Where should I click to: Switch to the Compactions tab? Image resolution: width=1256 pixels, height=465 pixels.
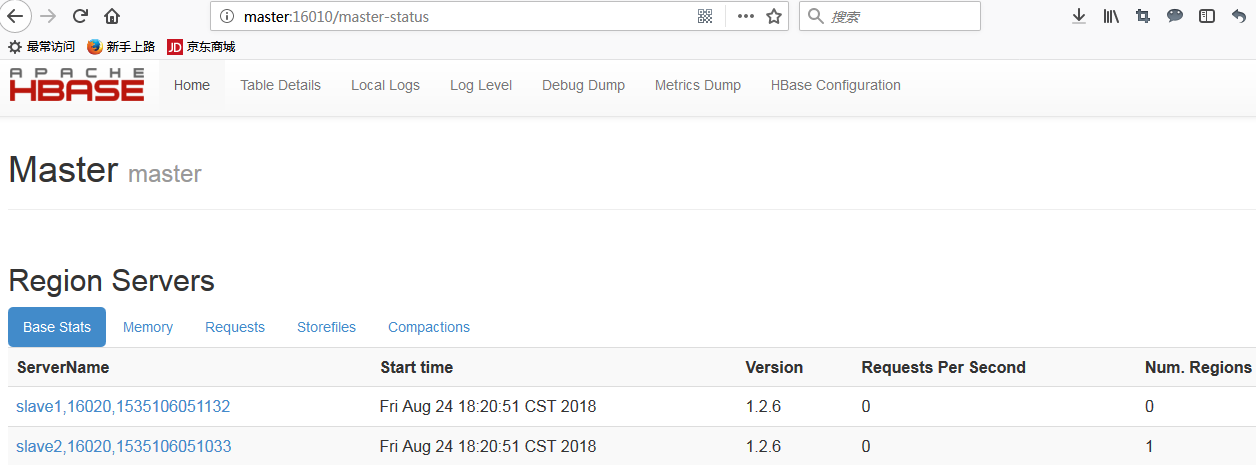[429, 327]
